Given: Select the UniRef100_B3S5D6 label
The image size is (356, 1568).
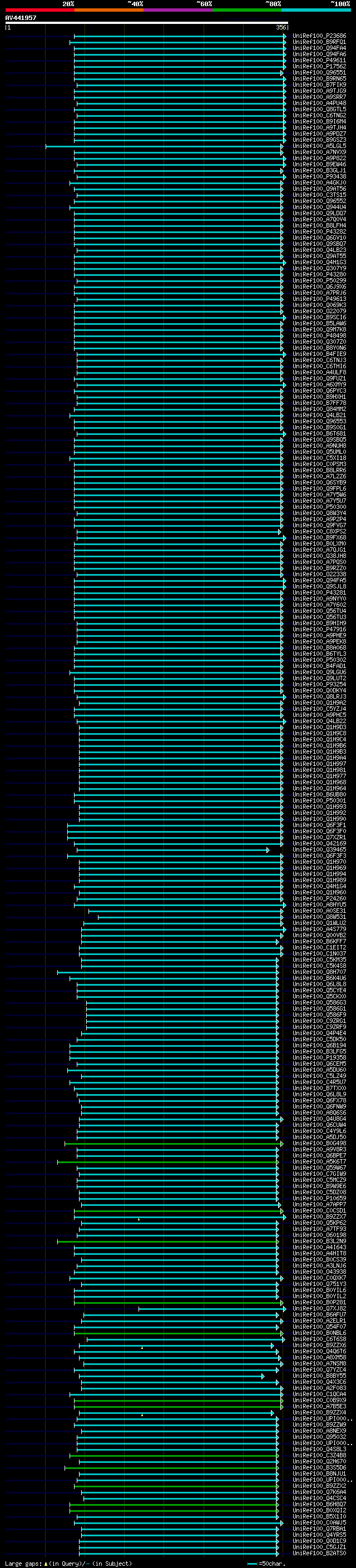Looking at the screenshot, I should coord(319,1467).
